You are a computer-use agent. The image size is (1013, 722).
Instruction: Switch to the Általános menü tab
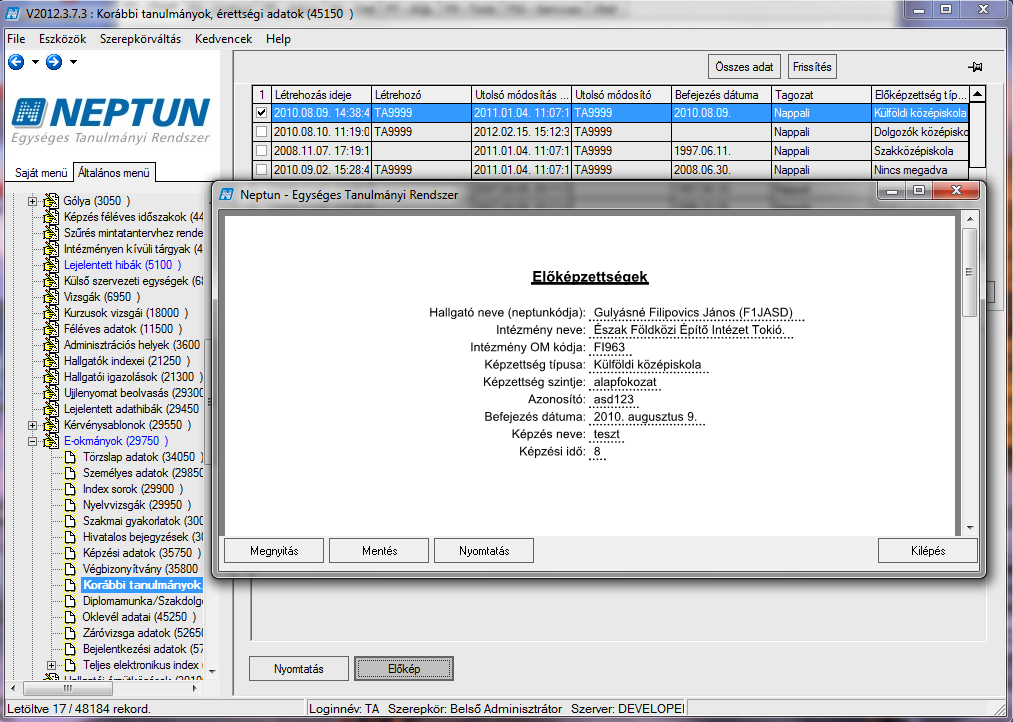(x=114, y=172)
